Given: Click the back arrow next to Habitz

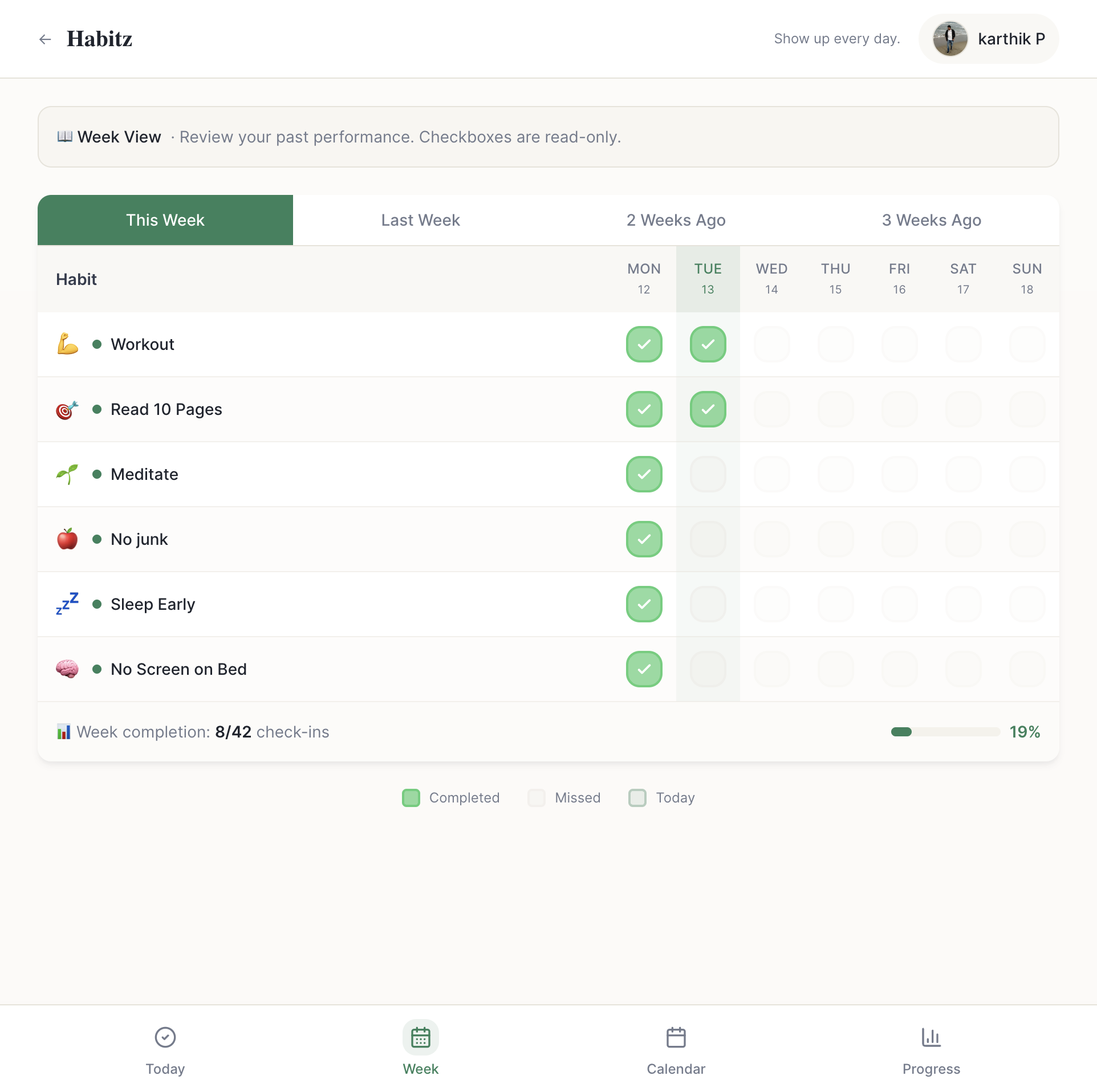Looking at the screenshot, I should (x=45, y=39).
